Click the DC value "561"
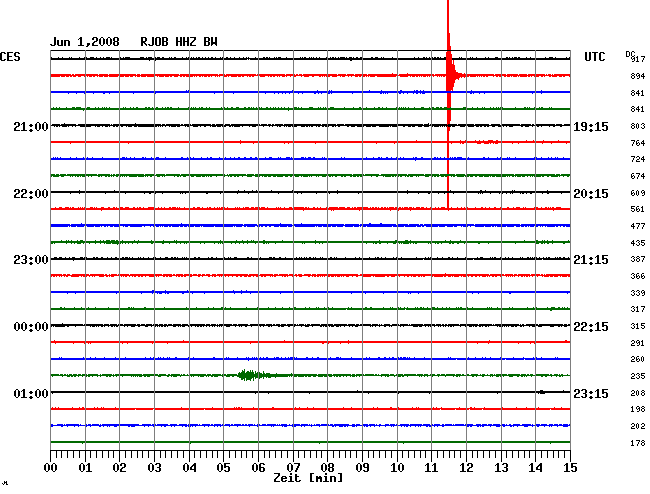650x494 pixels. pyautogui.click(x=638, y=209)
